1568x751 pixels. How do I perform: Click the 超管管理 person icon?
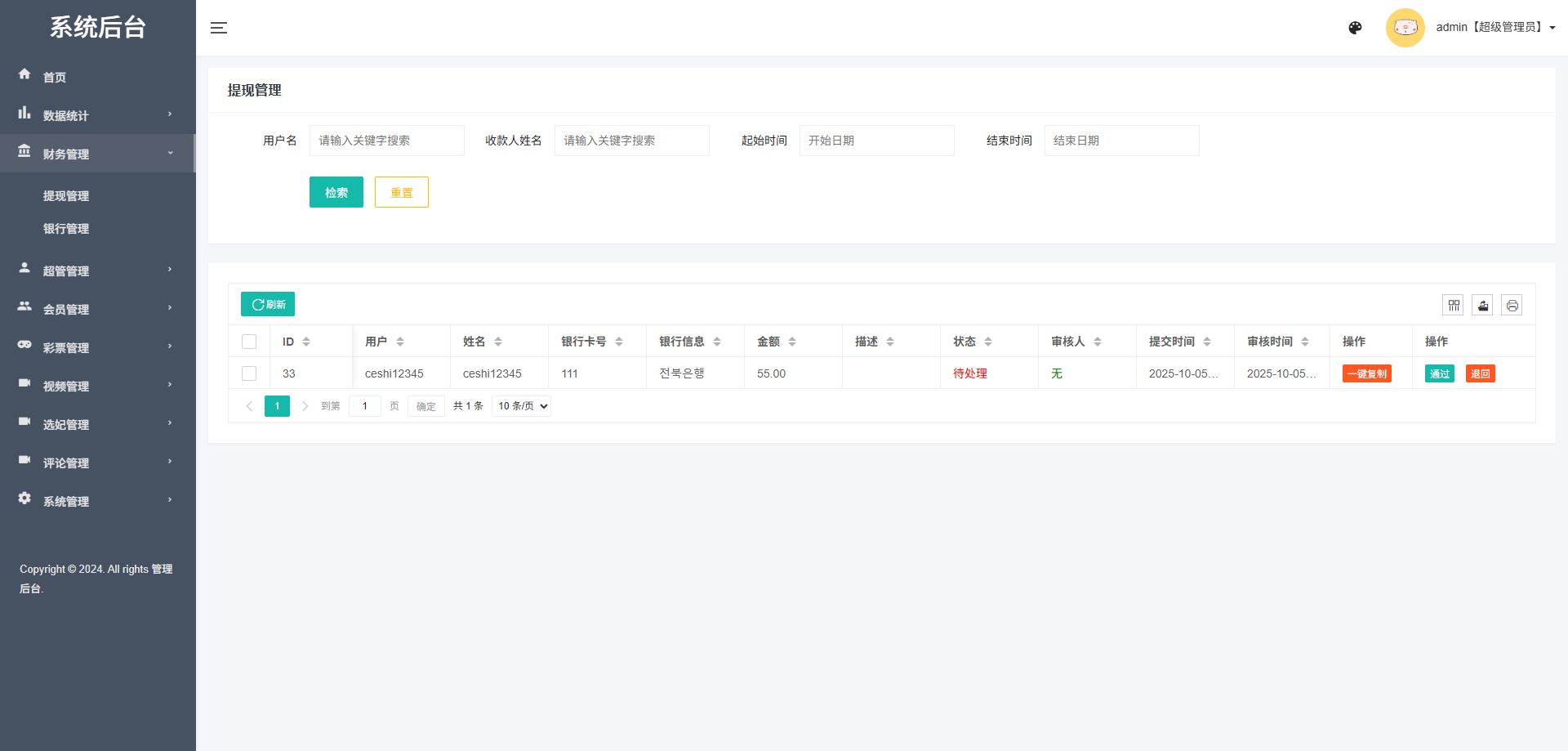(x=24, y=267)
